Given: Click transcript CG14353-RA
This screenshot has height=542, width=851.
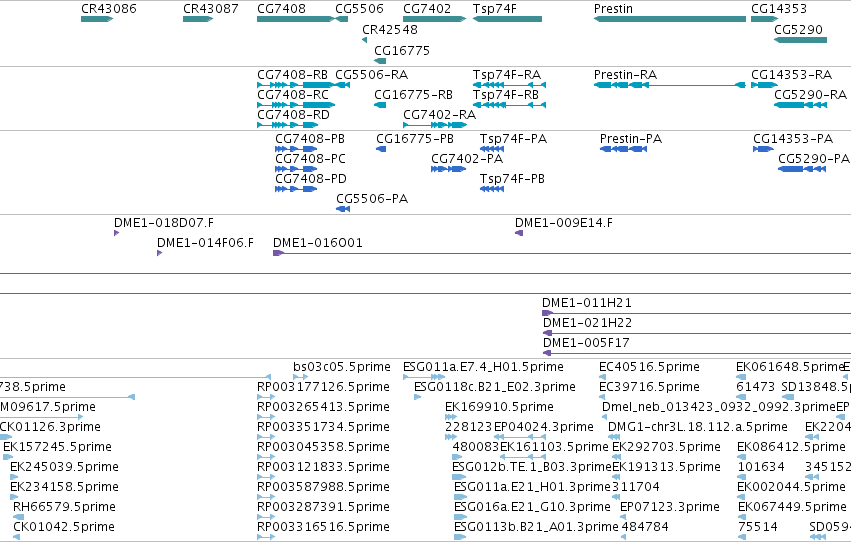Looking at the screenshot, I should coord(765,85).
